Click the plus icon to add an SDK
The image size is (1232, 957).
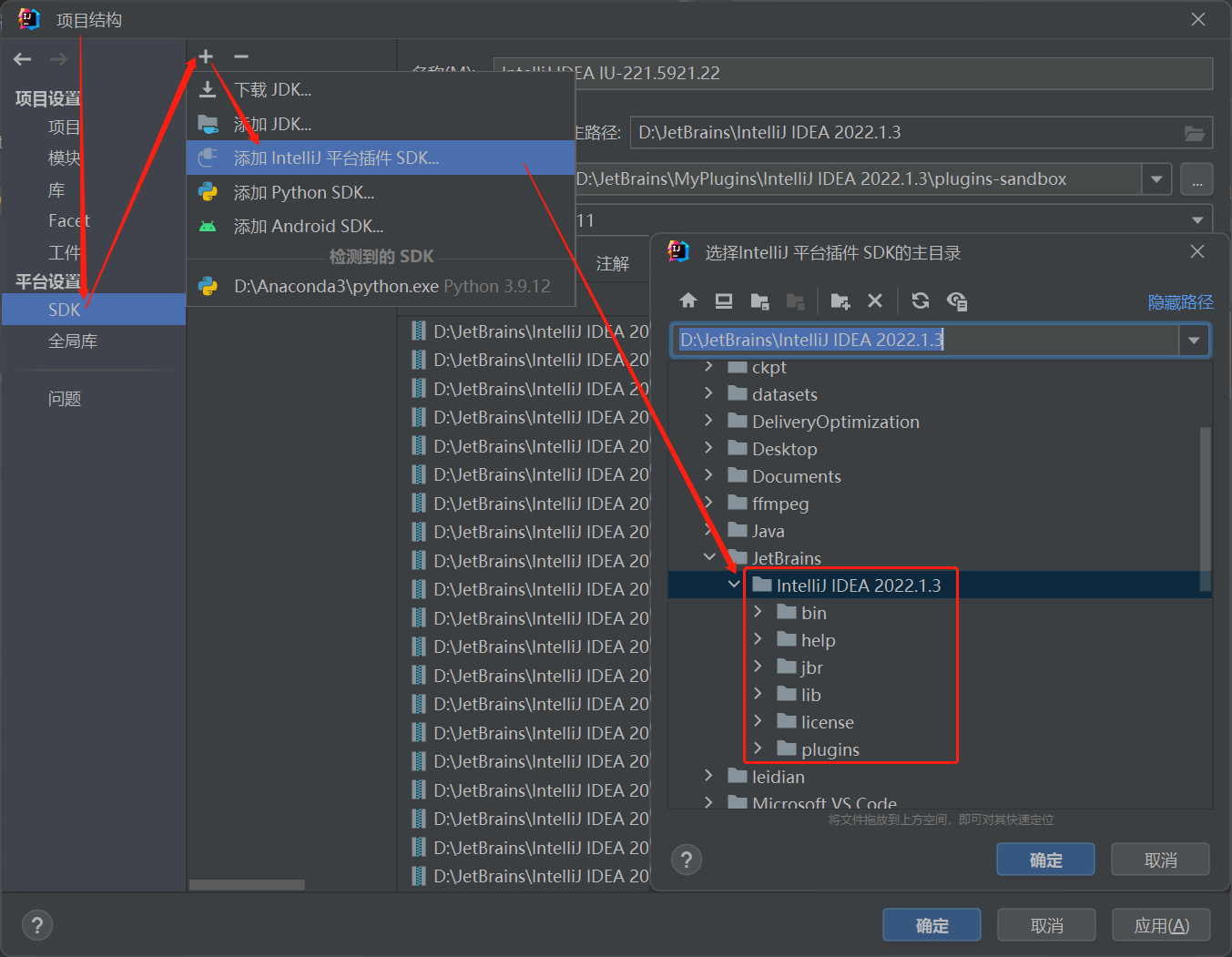[206, 56]
